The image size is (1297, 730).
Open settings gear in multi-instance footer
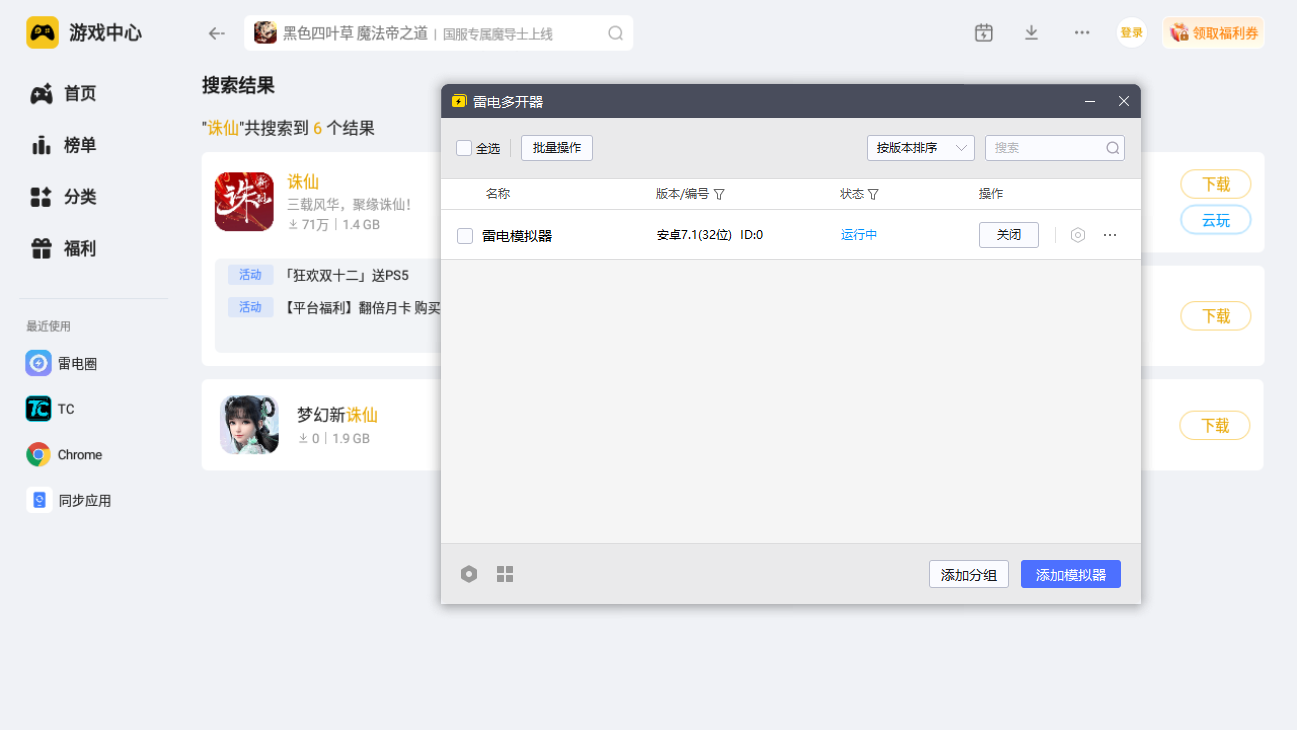click(x=469, y=574)
